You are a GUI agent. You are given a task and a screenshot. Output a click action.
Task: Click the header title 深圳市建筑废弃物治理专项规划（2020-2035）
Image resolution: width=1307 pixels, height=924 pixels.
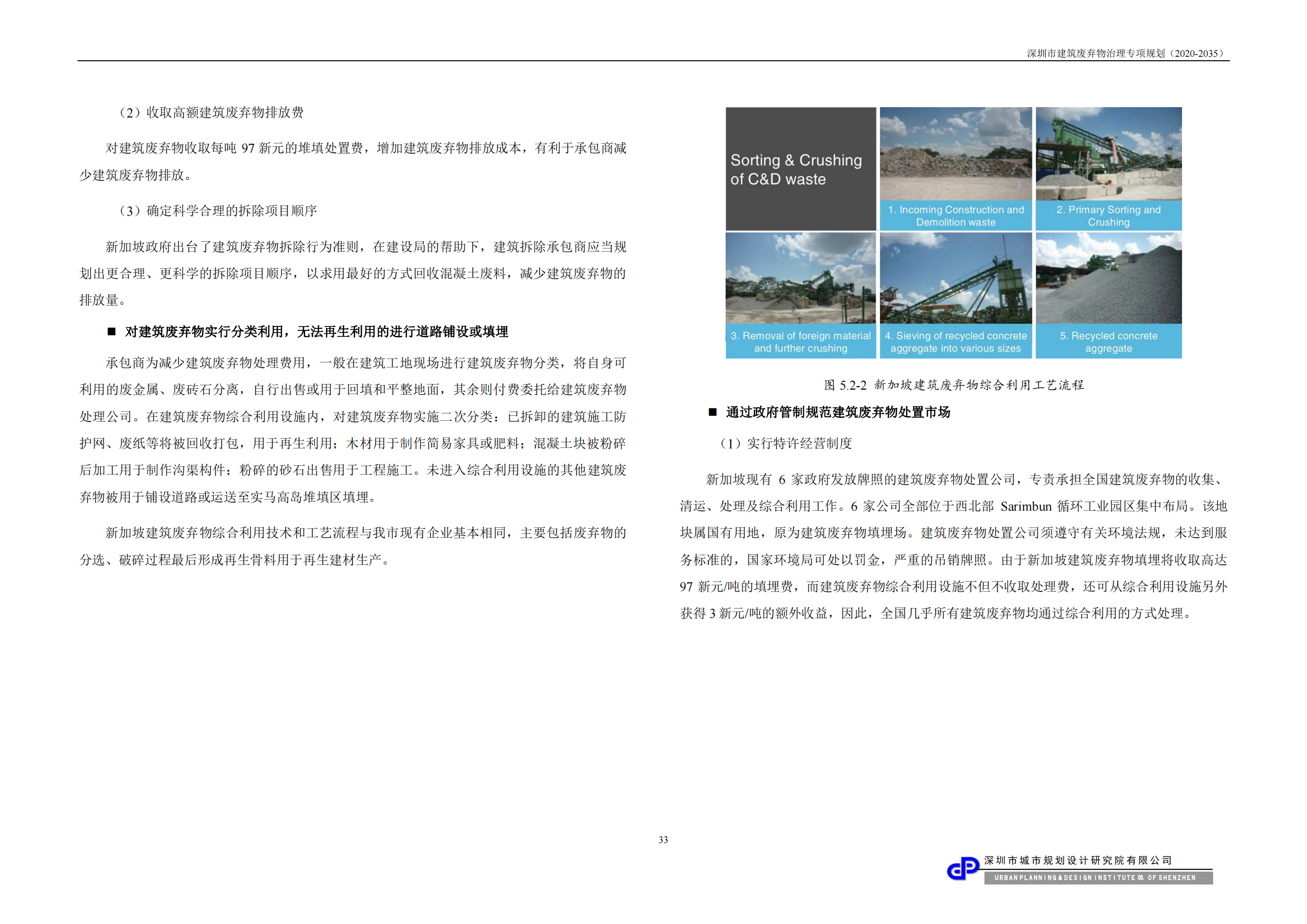click(1127, 53)
